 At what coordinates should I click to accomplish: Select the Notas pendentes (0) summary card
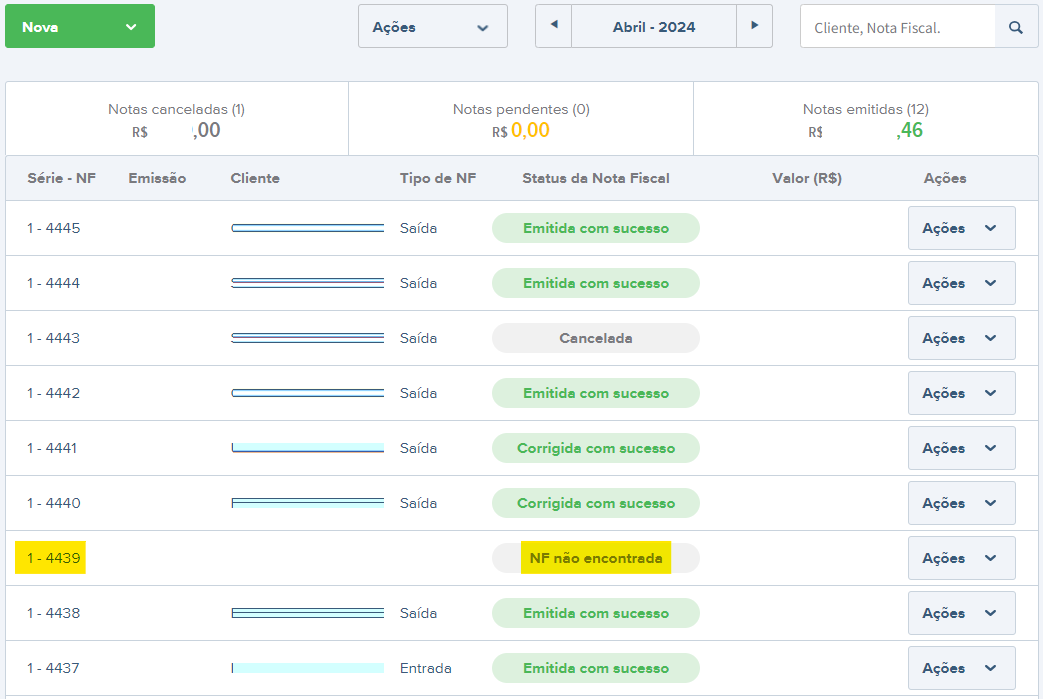(x=521, y=119)
